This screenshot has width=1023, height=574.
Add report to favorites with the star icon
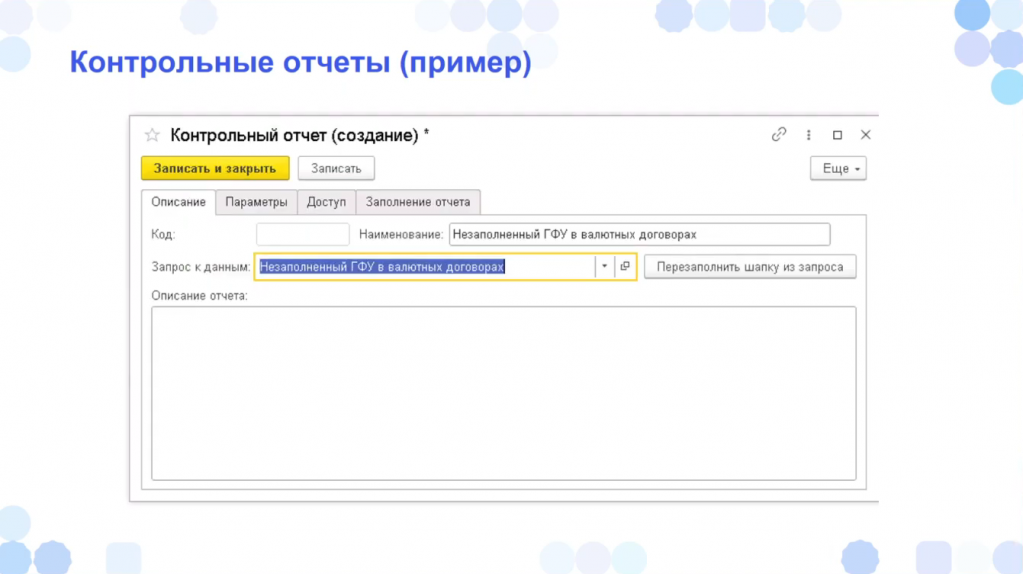coord(152,135)
